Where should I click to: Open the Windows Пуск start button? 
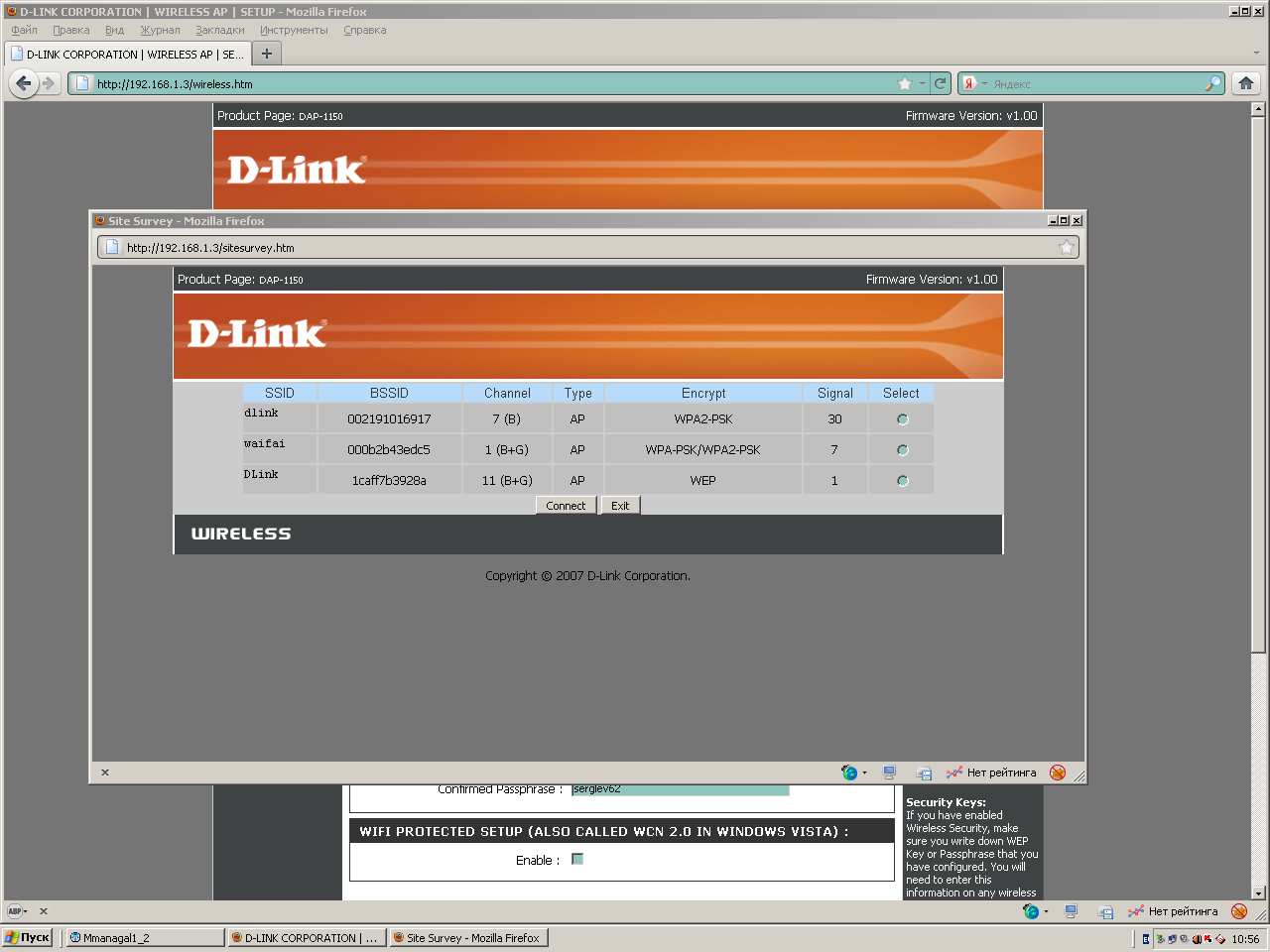(27, 937)
